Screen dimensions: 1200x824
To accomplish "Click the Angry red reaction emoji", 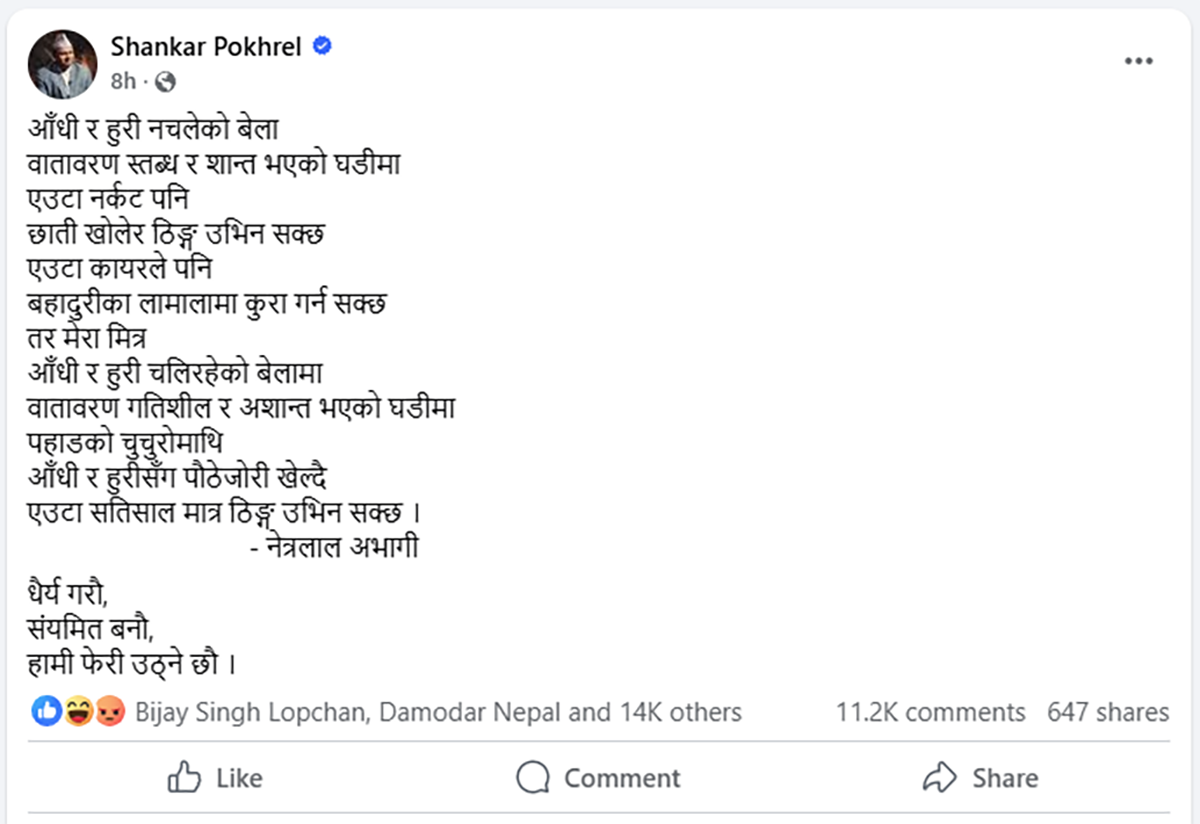I will click(109, 712).
